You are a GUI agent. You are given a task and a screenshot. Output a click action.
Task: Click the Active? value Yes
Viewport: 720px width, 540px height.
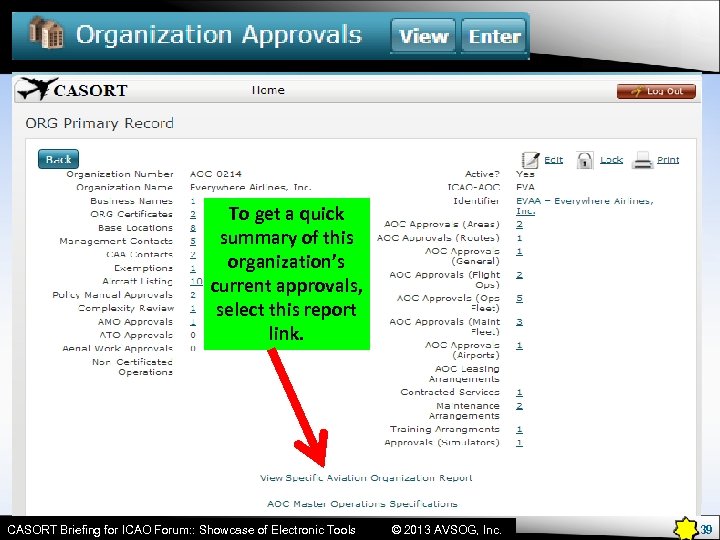525,174
